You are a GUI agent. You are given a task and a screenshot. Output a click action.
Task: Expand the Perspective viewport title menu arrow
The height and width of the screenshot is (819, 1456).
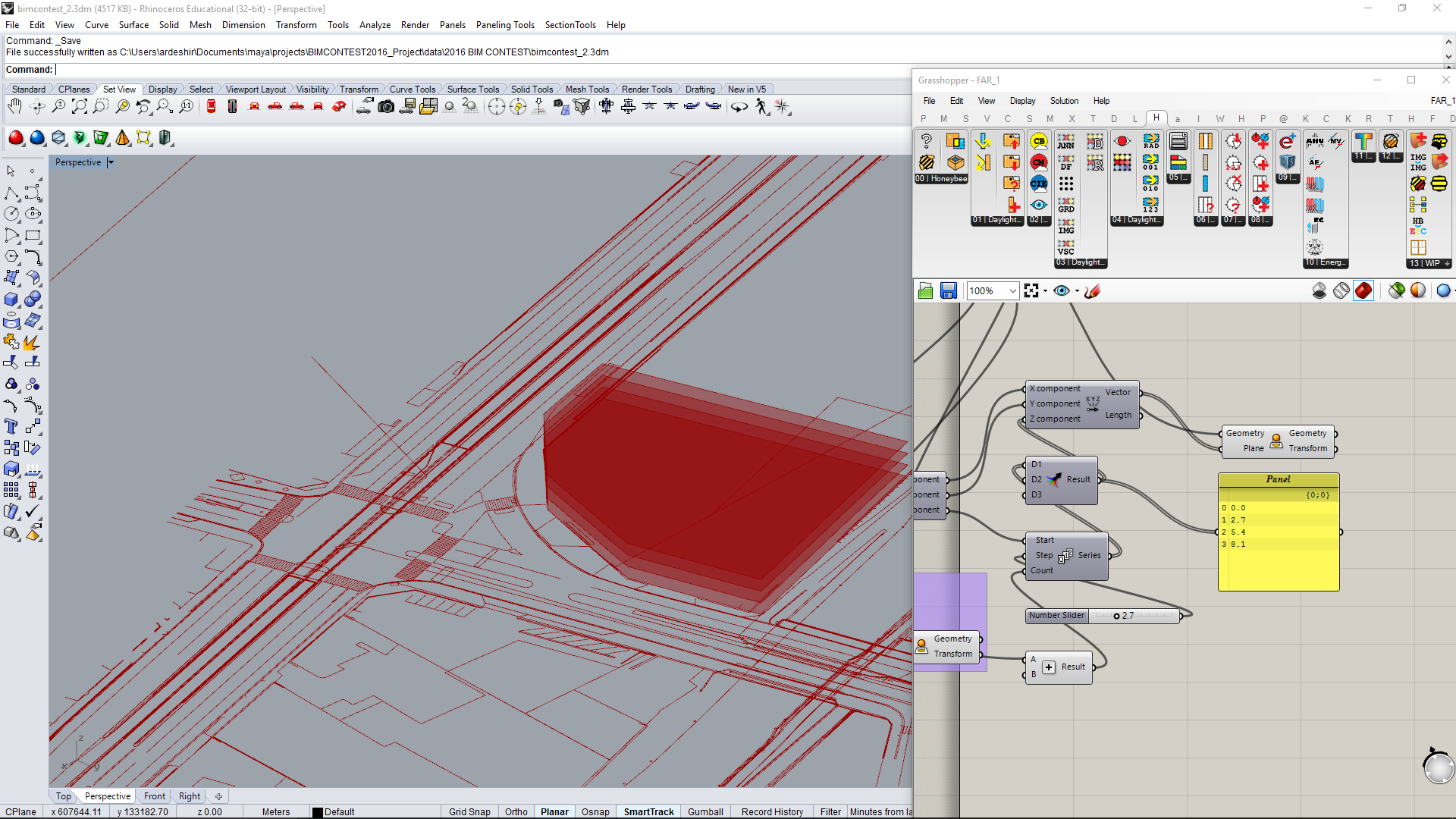111,162
